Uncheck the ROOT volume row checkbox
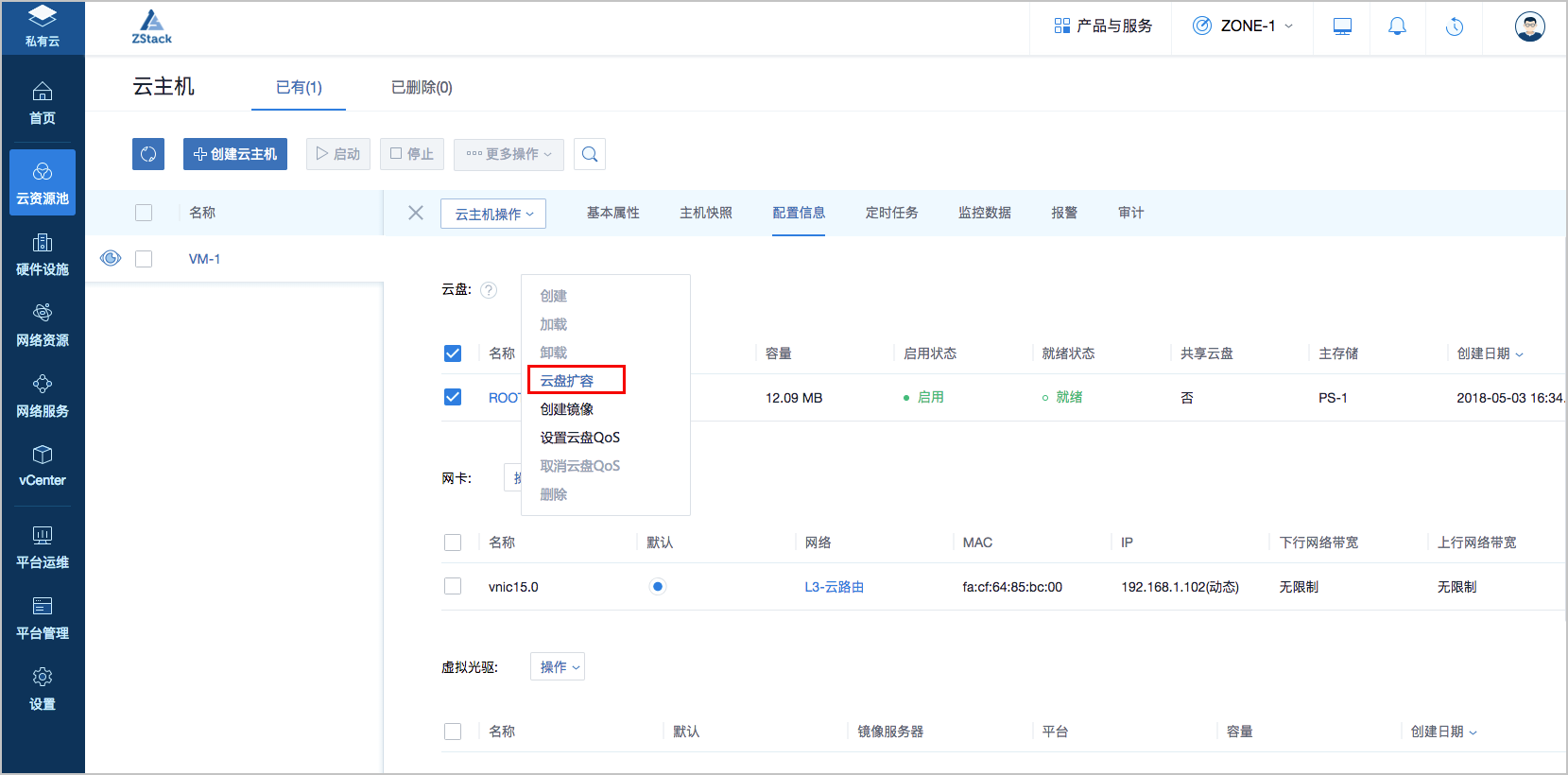The width and height of the screenshot is (1568, 775). click(453, 397)
